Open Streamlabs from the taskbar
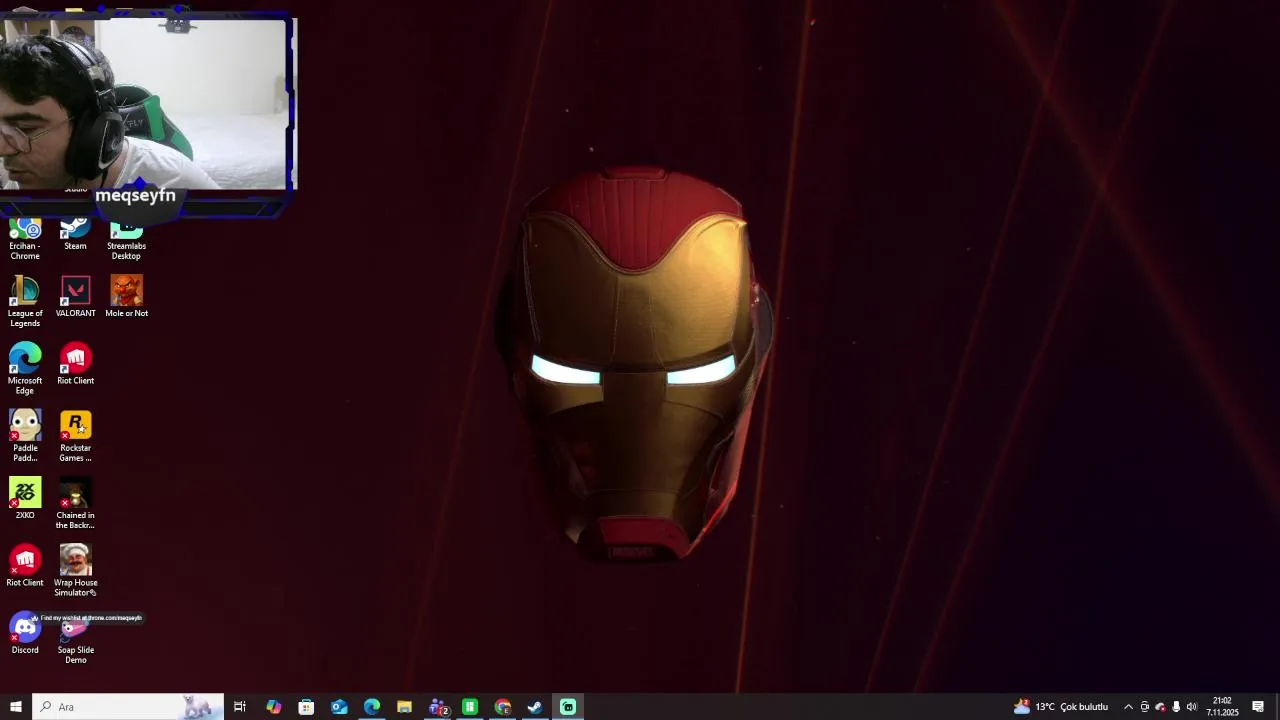This screenshot has height=720, width=1280. 568,707
